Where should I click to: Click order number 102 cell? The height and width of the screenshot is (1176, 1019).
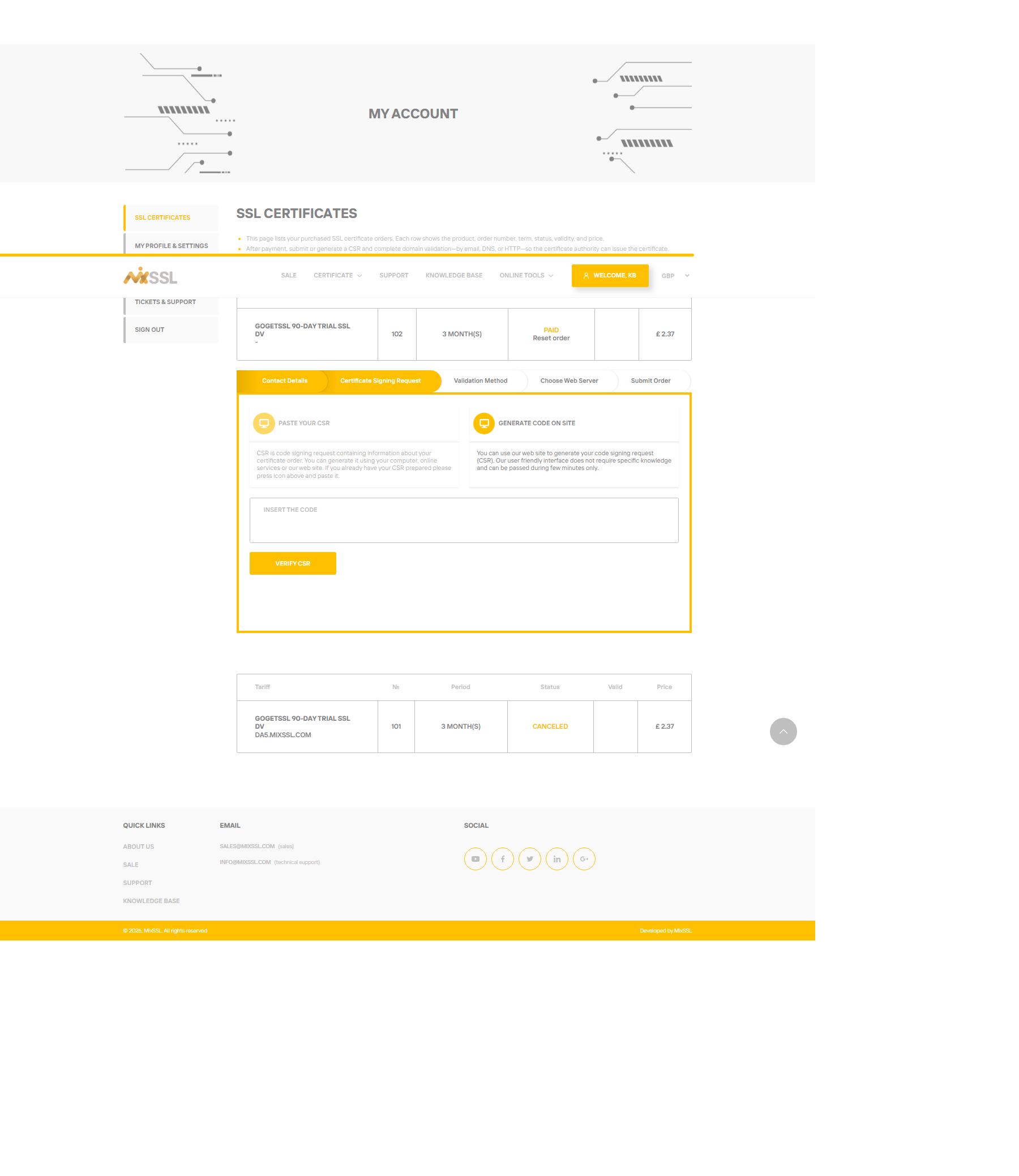[x=397, y=335]
